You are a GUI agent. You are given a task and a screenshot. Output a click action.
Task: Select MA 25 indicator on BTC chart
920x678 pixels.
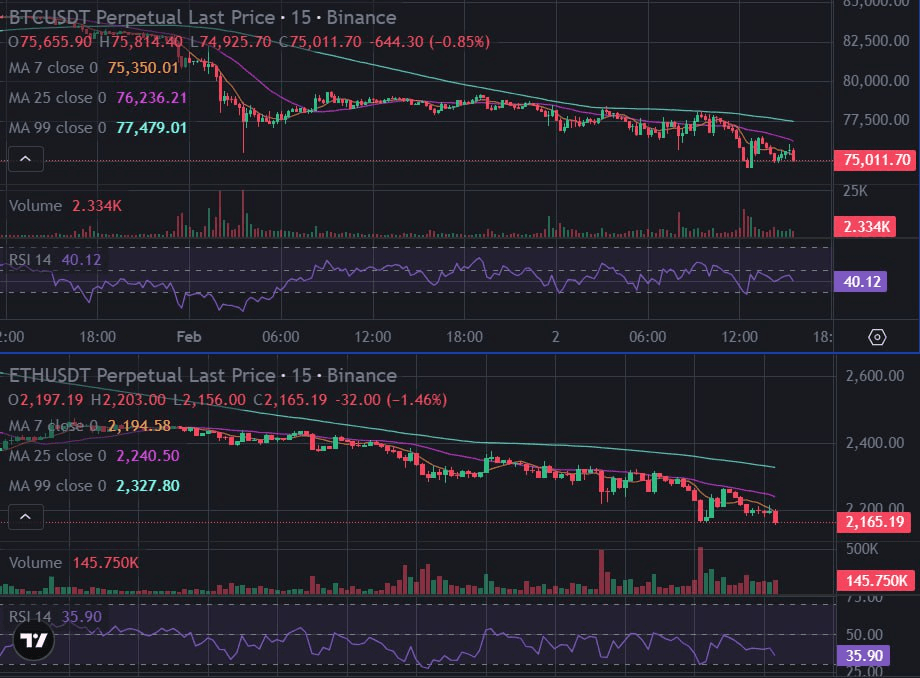57,97
